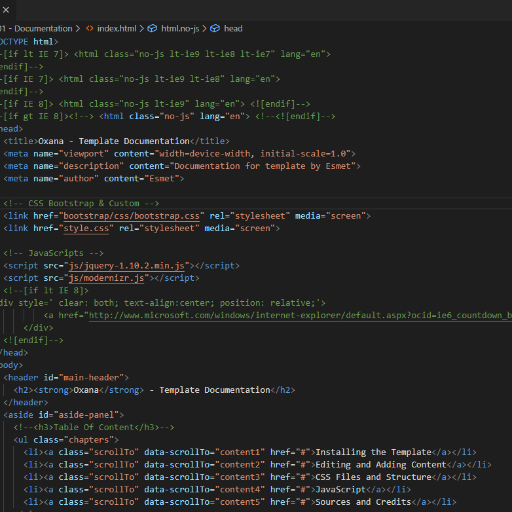512x512 pixels.
Task: Follow the bootstrap/css/bootstrap.css link
Action: tap(131, 216)
